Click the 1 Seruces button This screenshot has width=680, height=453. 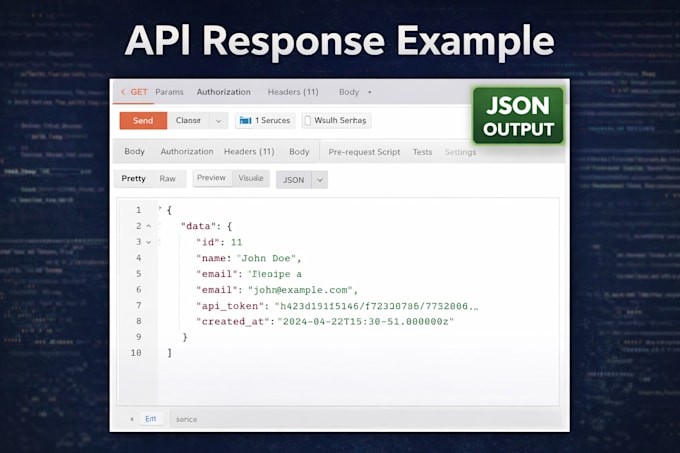tap(265, 121)
